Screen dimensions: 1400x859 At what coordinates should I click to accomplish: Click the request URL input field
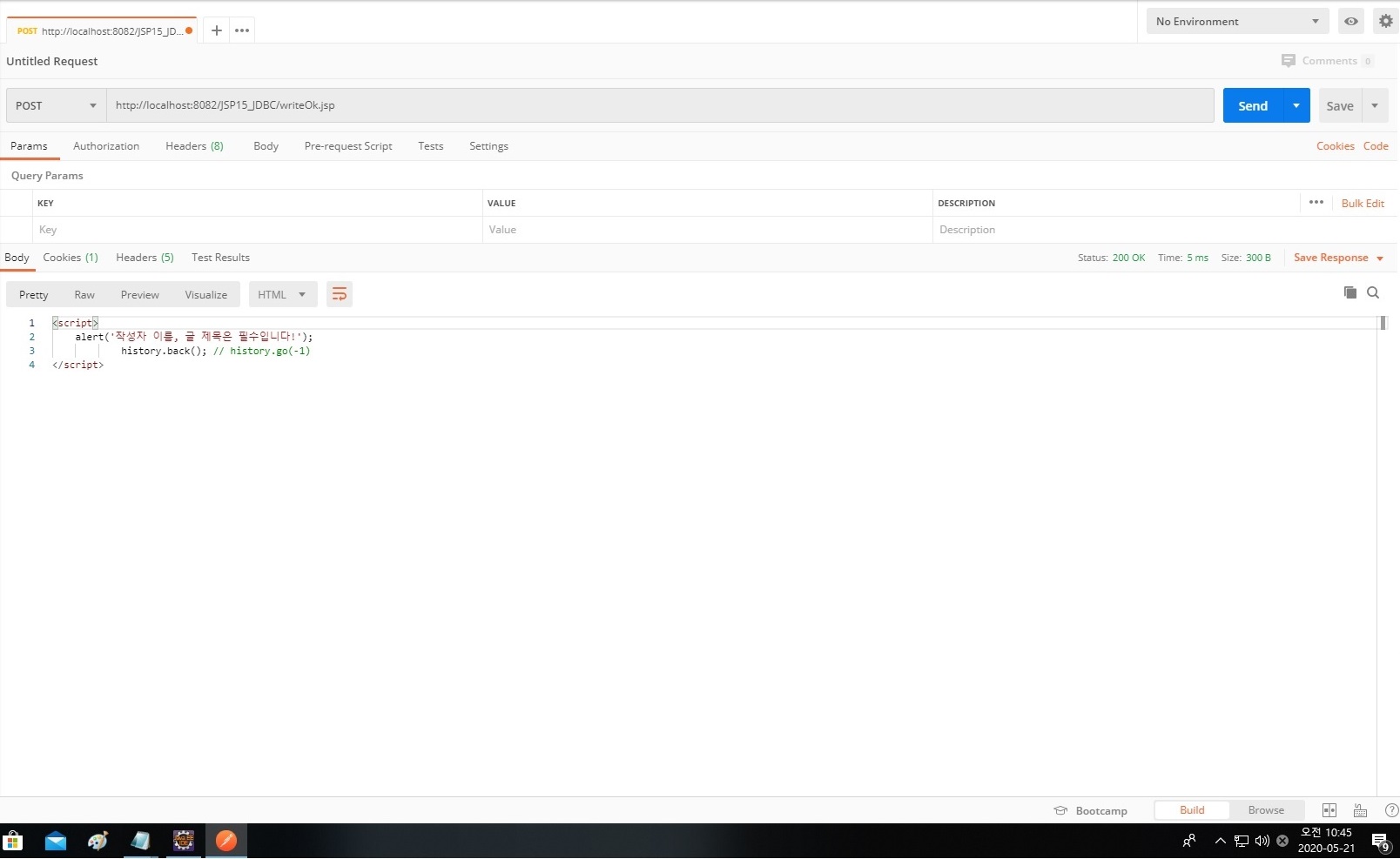pos(660,105)
